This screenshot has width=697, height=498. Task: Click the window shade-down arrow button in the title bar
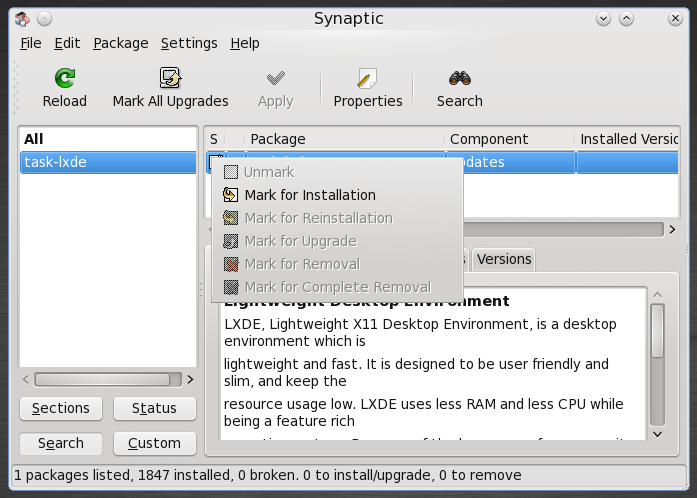(603, 19)
